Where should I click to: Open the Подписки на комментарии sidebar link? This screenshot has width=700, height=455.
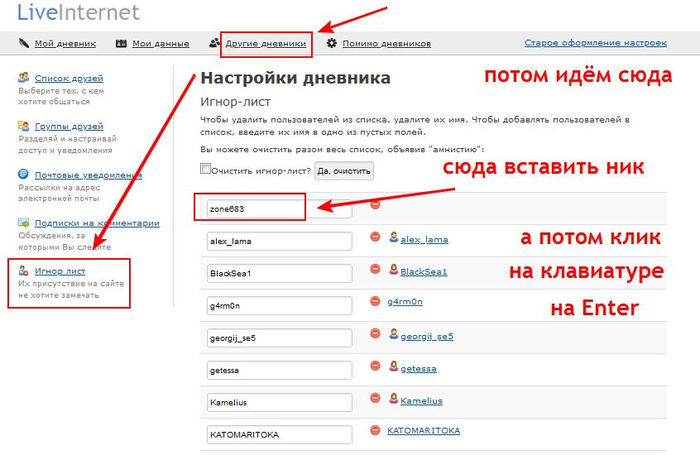click(x=97, y=223)
